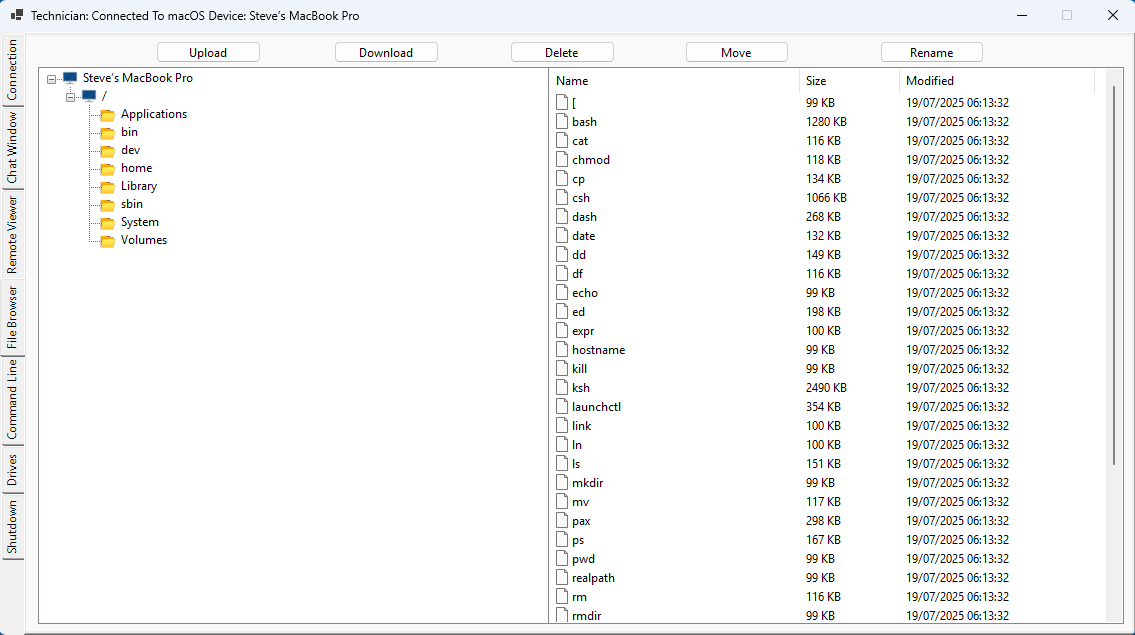Select the File Browser tab
Image resolution: width=1135 pixels, height=635 pixels.
[12, 317]
